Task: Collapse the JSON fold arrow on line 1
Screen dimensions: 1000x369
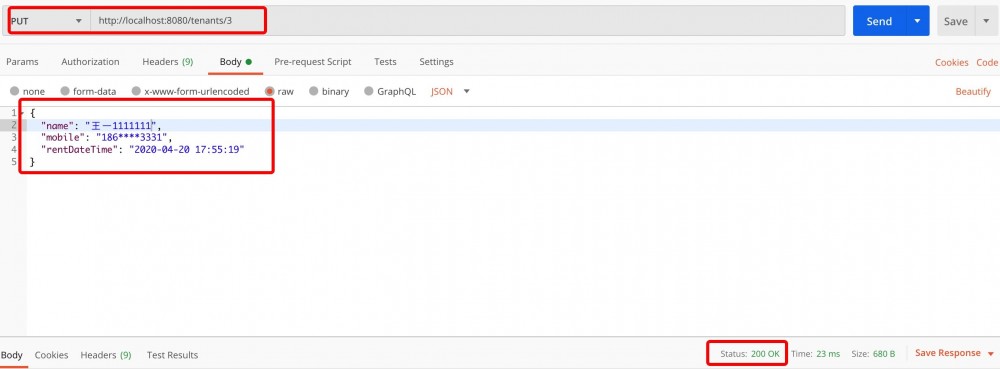Action: click(22, 113)
